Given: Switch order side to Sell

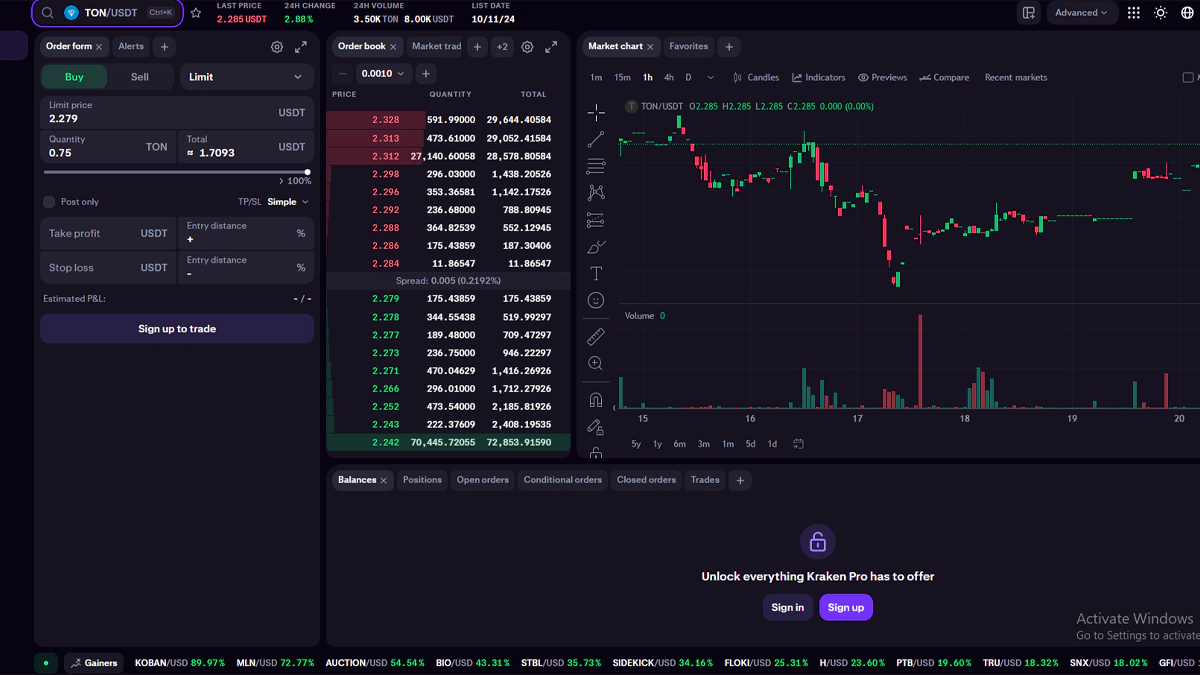Looking at the screenshot, I should (140, 77).
